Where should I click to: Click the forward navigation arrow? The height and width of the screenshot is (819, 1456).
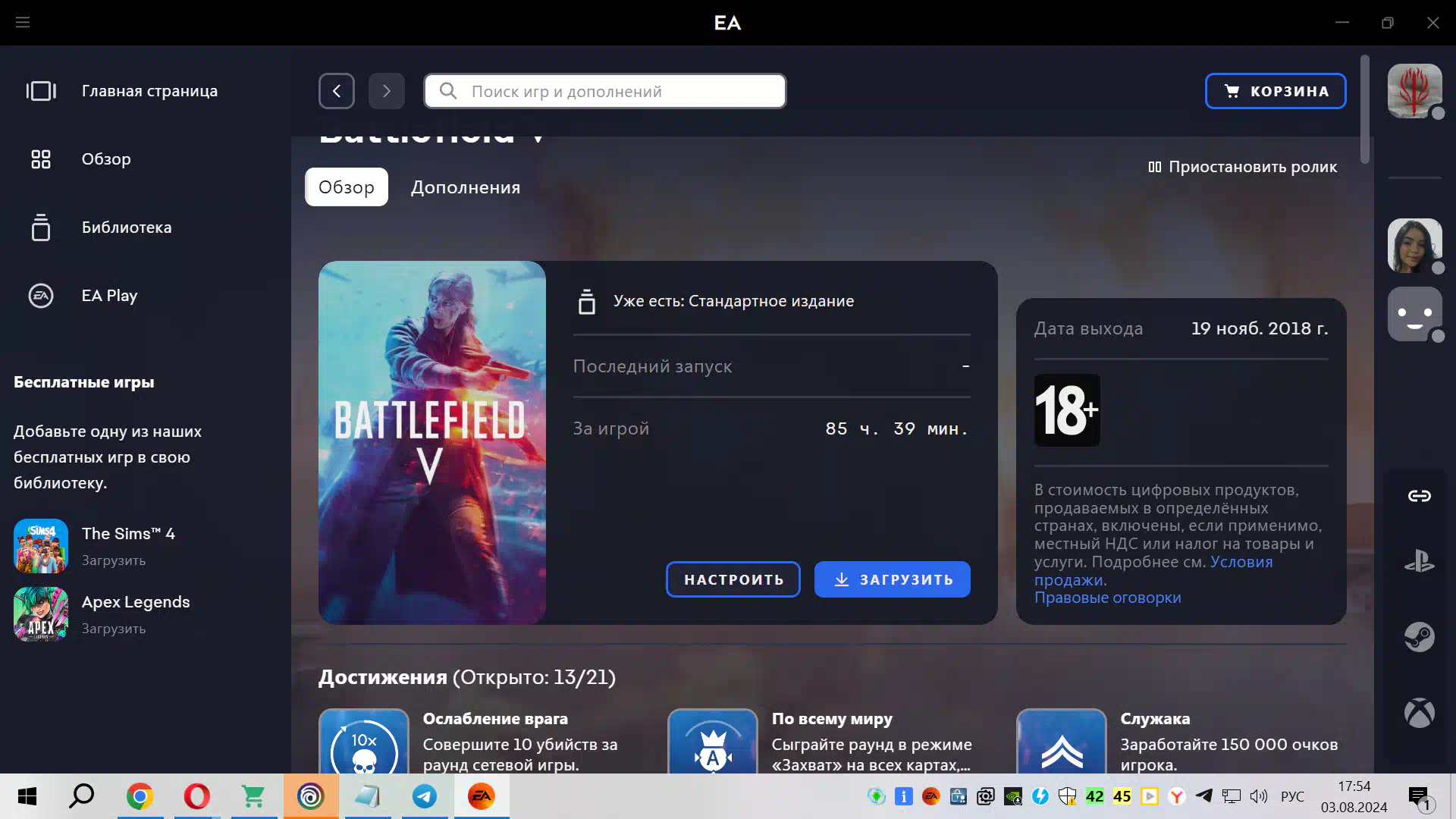387,91
